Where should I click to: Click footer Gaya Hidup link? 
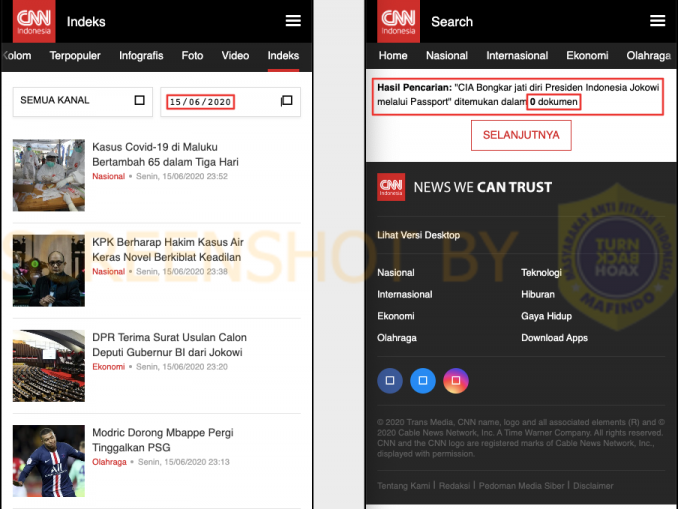click(546, 316)
